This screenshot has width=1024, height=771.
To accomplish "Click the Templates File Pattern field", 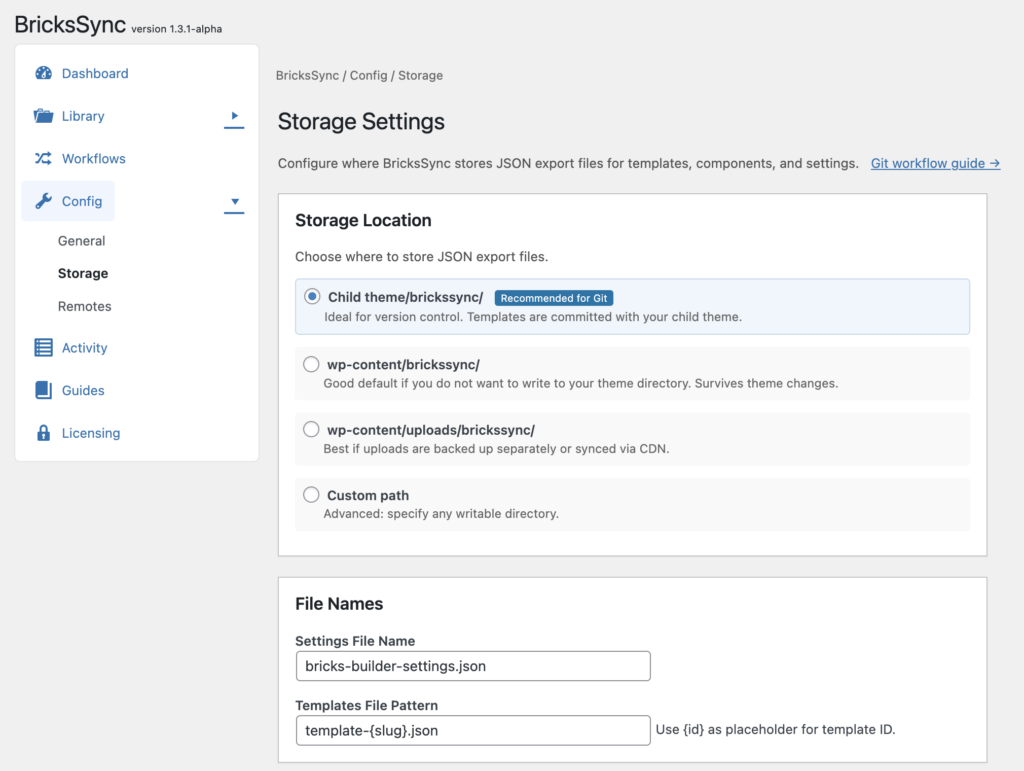I will tap(473, 730).
